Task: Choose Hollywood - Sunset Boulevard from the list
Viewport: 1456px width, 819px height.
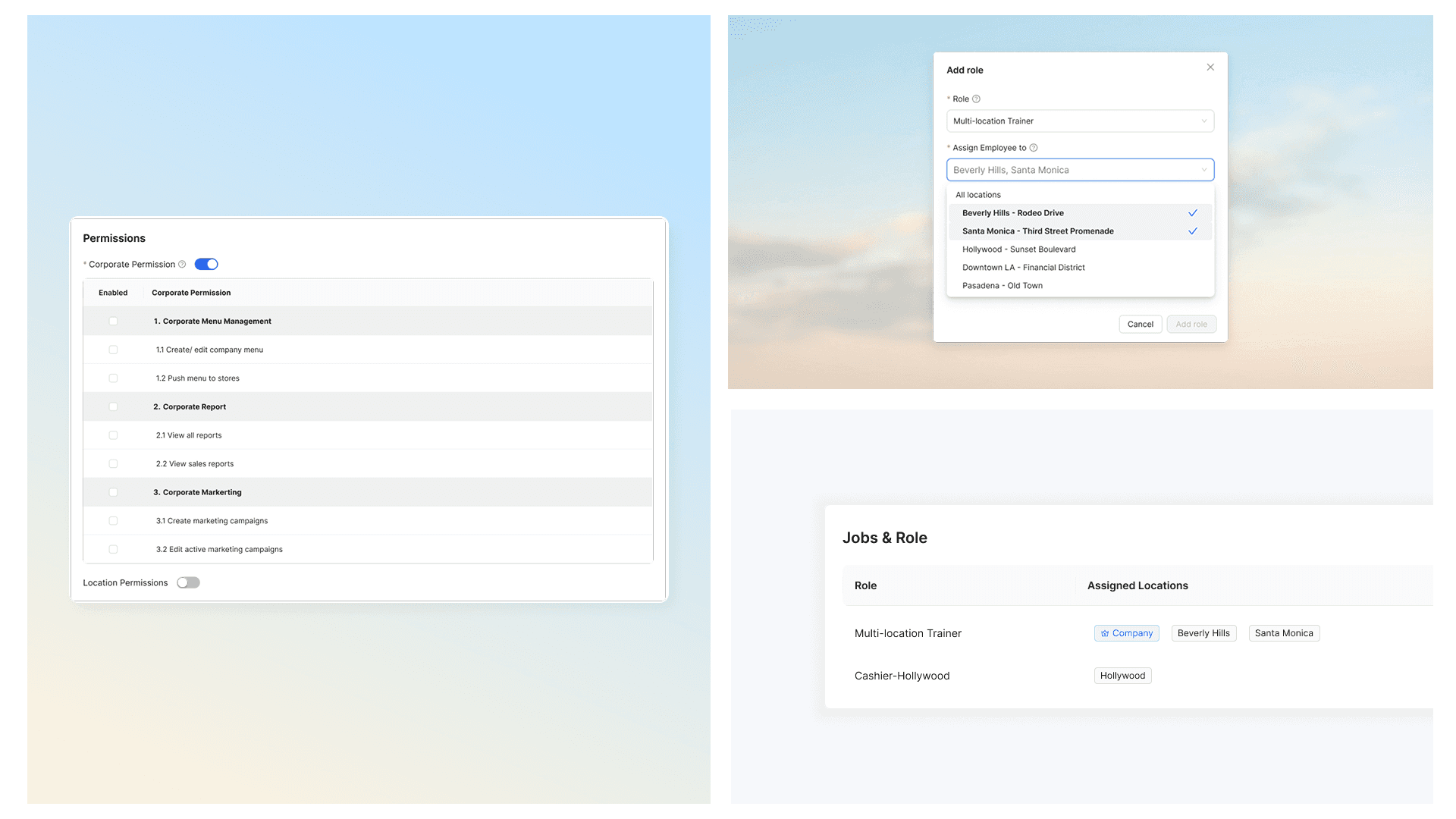Action: click(x=1018, y=249)
